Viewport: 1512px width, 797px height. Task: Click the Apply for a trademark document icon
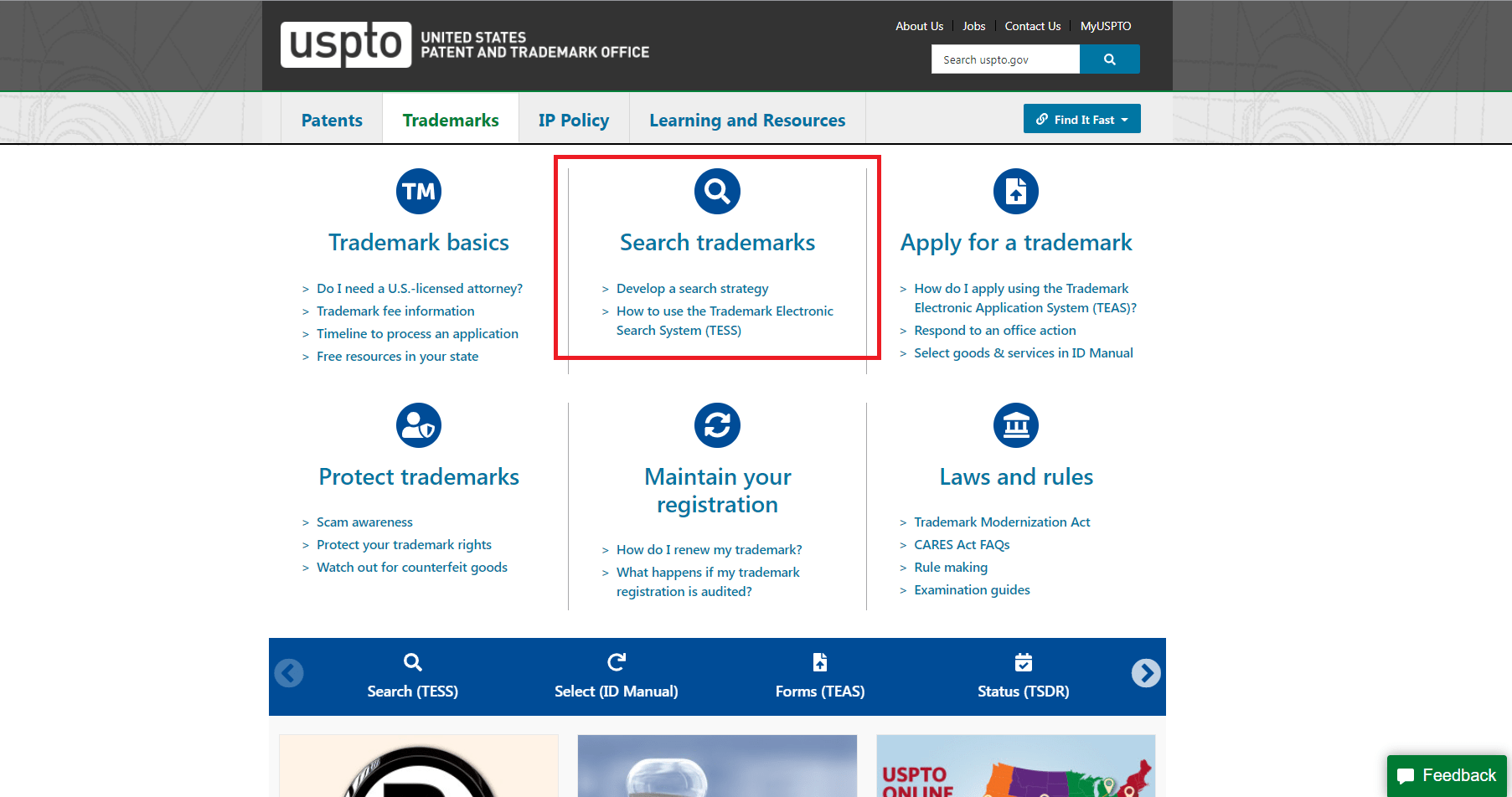click(1016, 192)
